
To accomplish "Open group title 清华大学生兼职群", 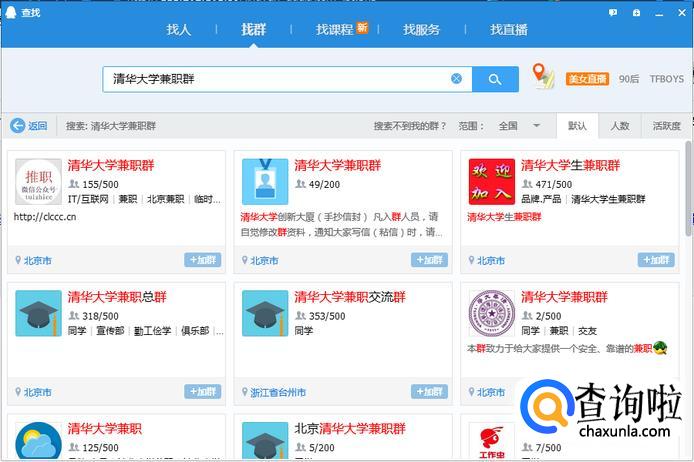I will tap(571, 166).
